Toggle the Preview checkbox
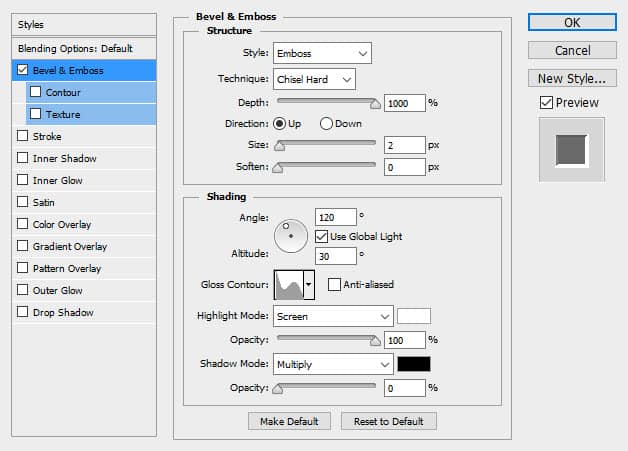Image resolution: width=628 pixels, height=451 pixels. [546, 102]
